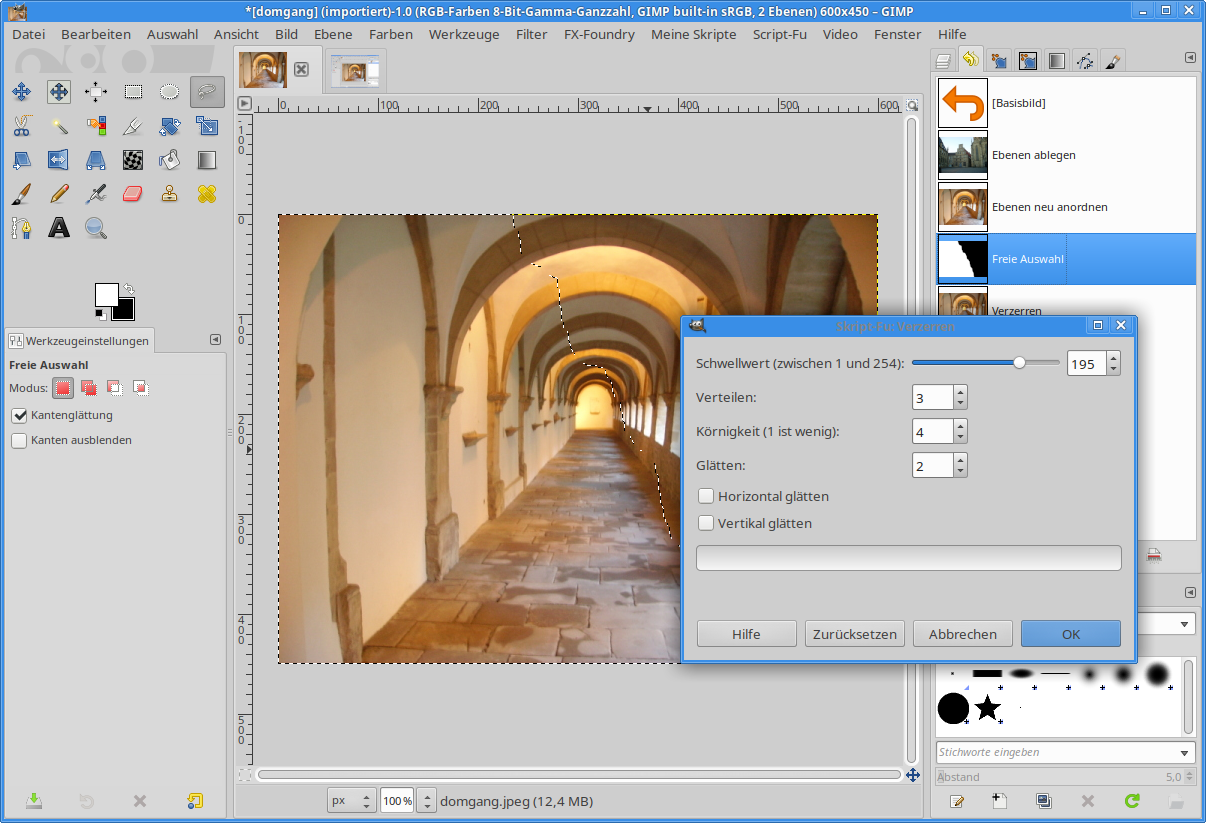Select the Zoom magnifier tool
This screenshot has width=1206, height=823.
(x=96, y=228)
